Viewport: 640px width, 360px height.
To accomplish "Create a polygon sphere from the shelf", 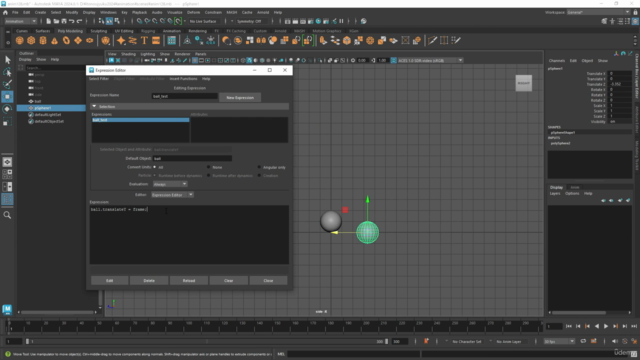I will point(19,40).
